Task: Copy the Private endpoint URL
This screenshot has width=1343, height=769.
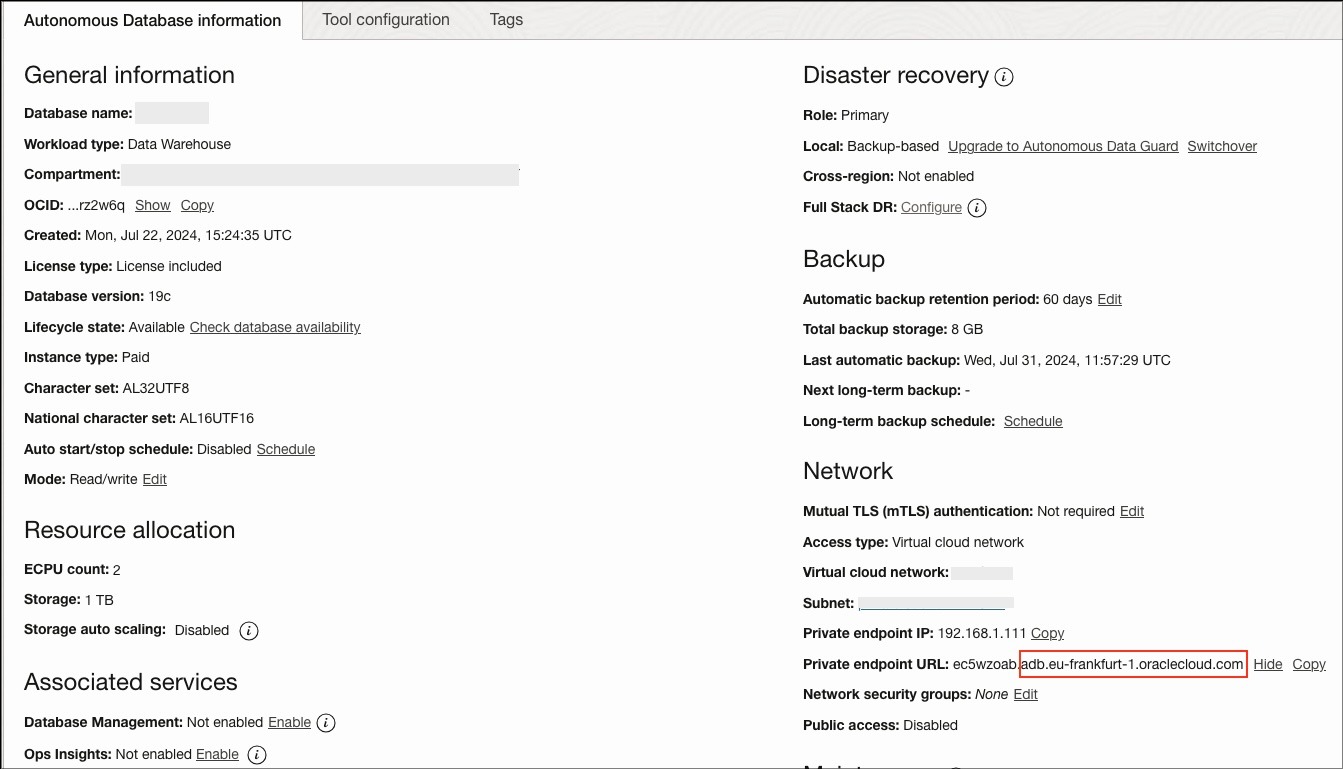Action: click(x=1308, y=664)
